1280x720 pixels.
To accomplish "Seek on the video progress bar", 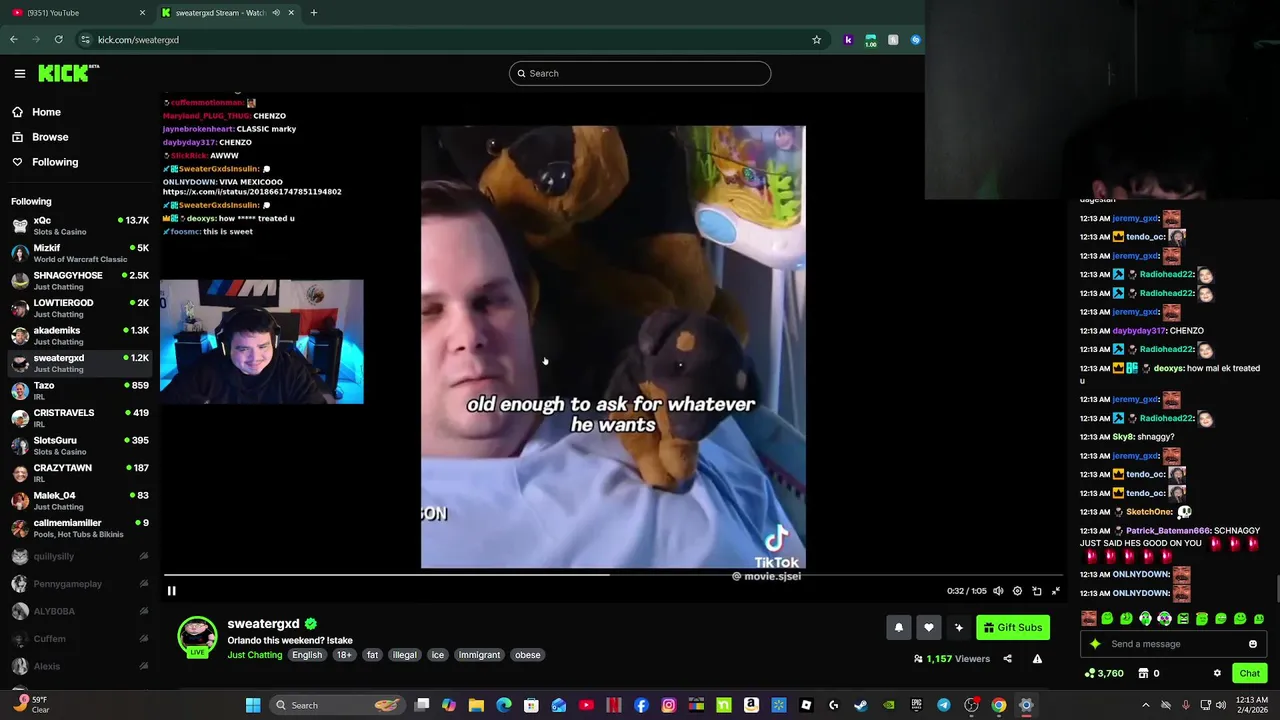I will (x=612, y=575).
